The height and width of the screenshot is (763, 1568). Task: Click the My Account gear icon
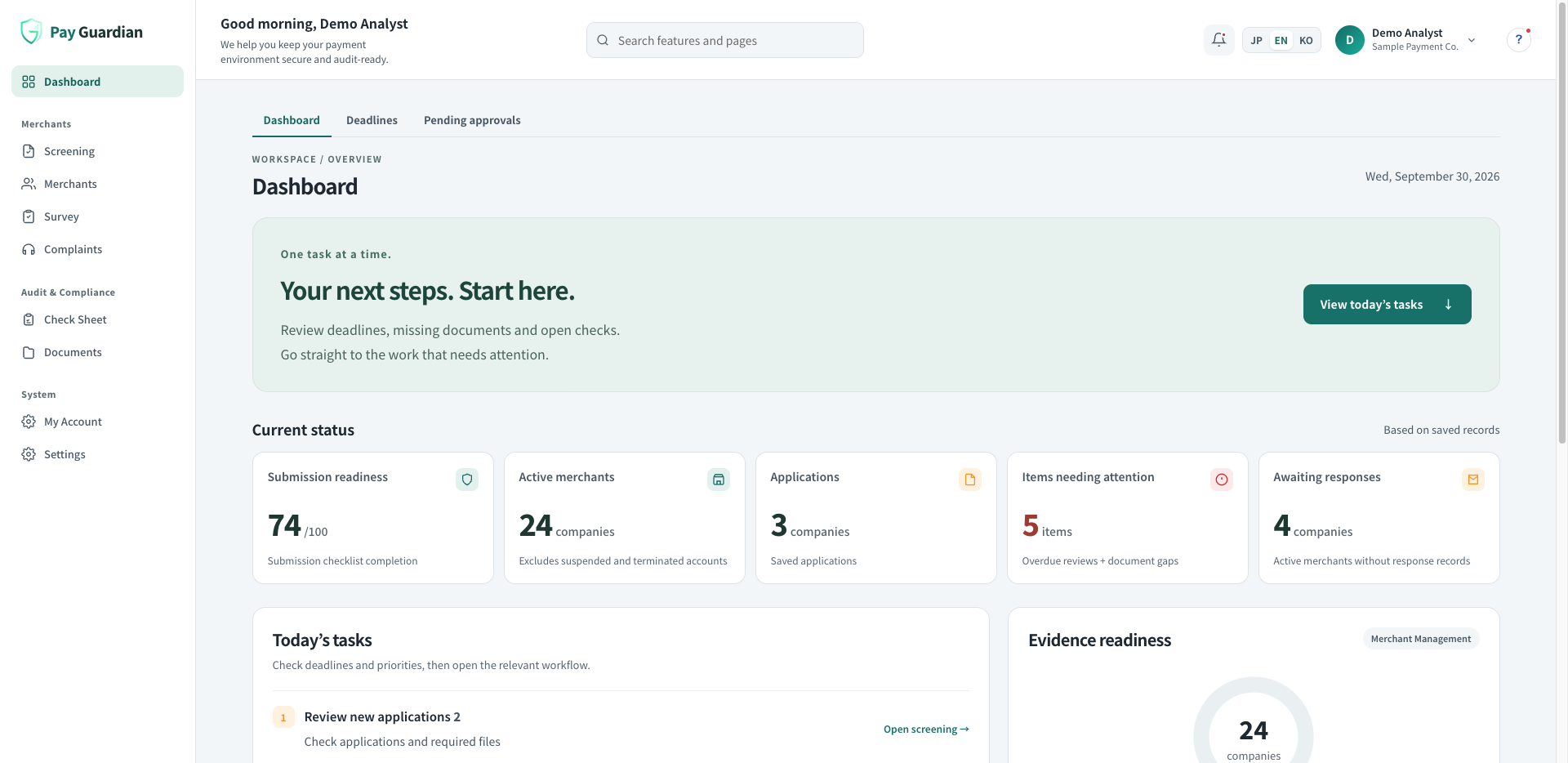point(29,422)
